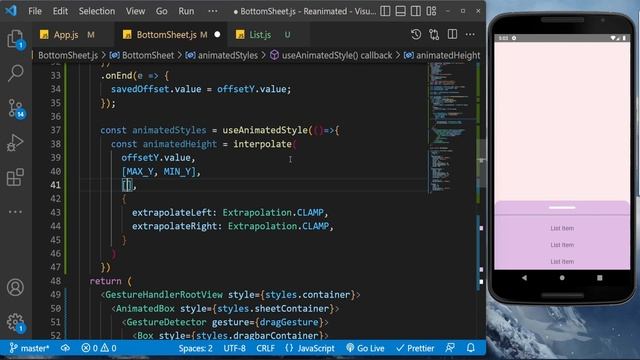Viewport: 640px width, 360px height.
Task: Click the editor vertical scrollbar
Action: coord(482,163)
